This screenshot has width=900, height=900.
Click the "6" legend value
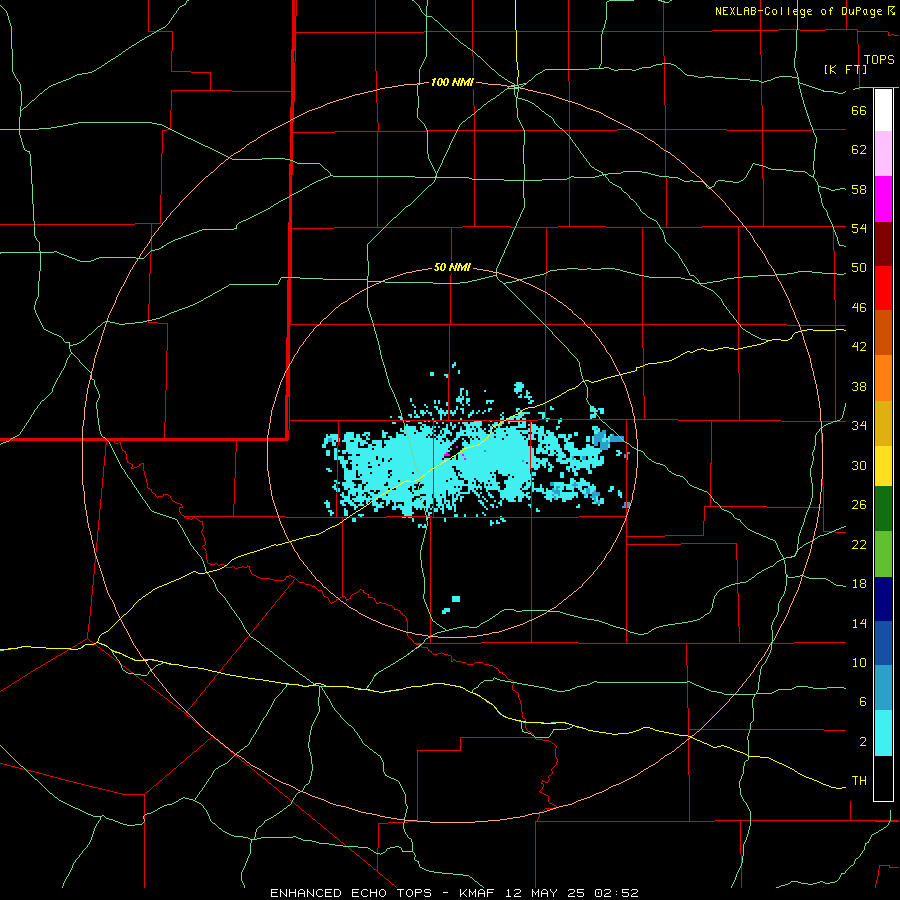pos(863,702)
